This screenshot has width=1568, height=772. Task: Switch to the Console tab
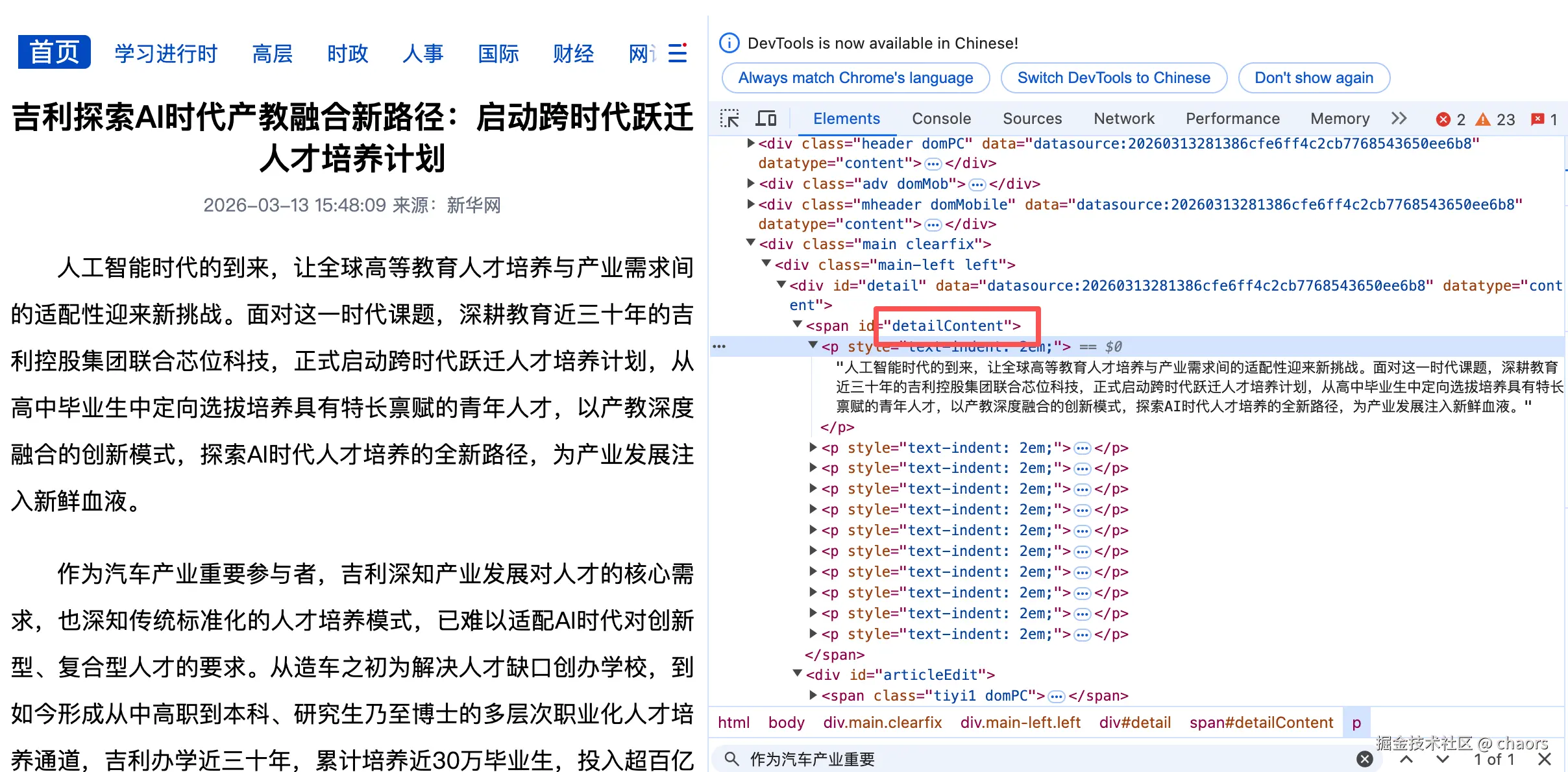point(941,119)
